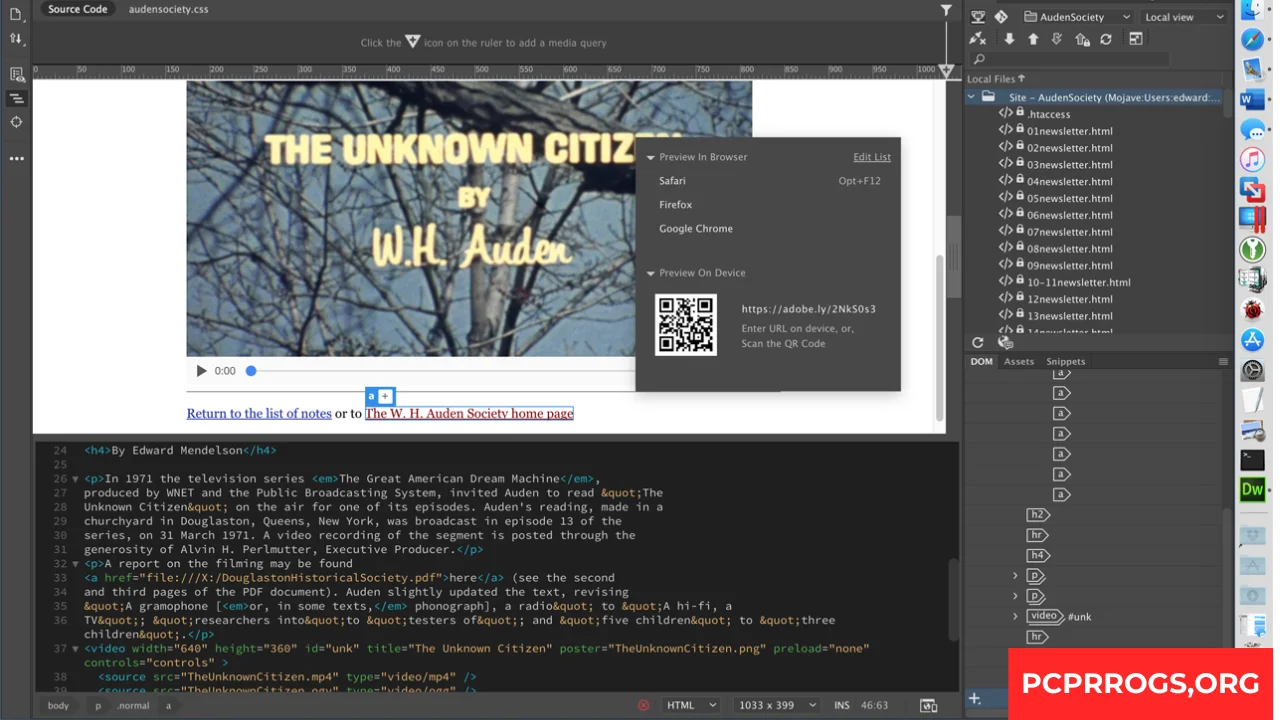Image resolution: width=1280 pixels, height=720 pixels.
Task: Open the Music app in the Dock
Action: [x=1252, y=160]
